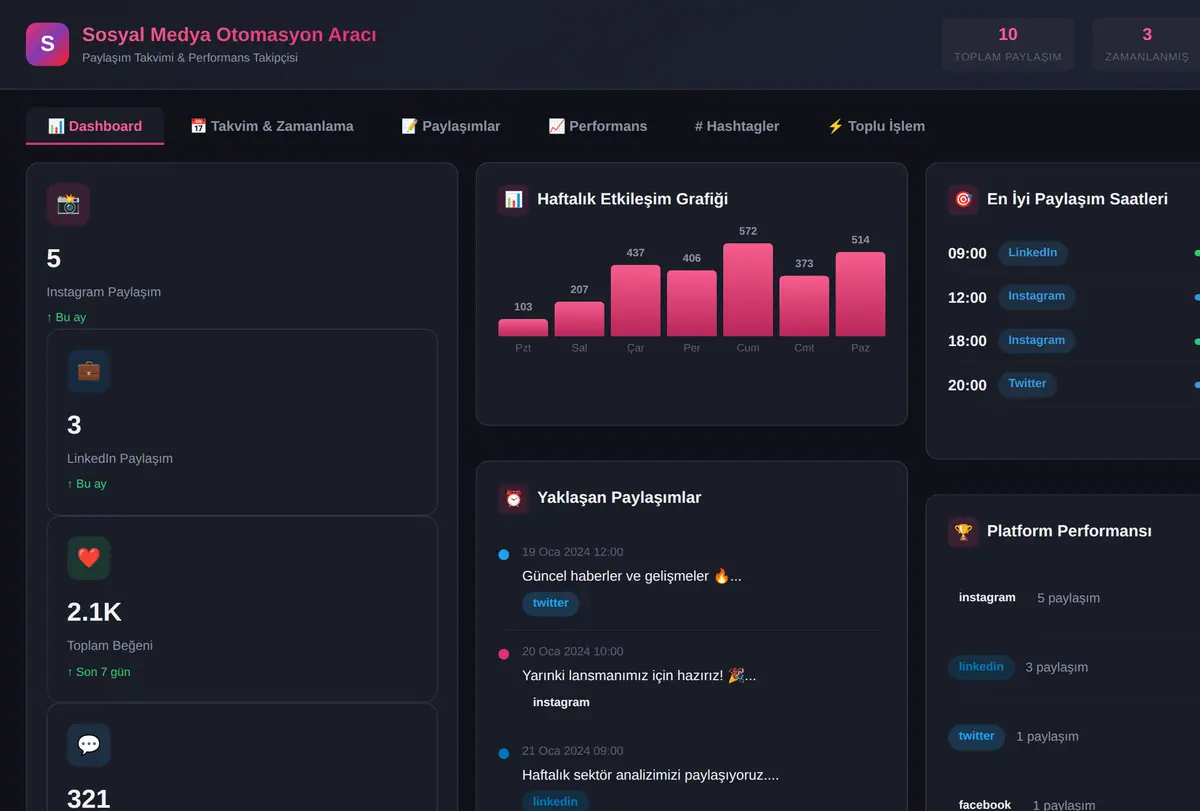Open the Performans tab
The image size is (1200, 811).
598,126
